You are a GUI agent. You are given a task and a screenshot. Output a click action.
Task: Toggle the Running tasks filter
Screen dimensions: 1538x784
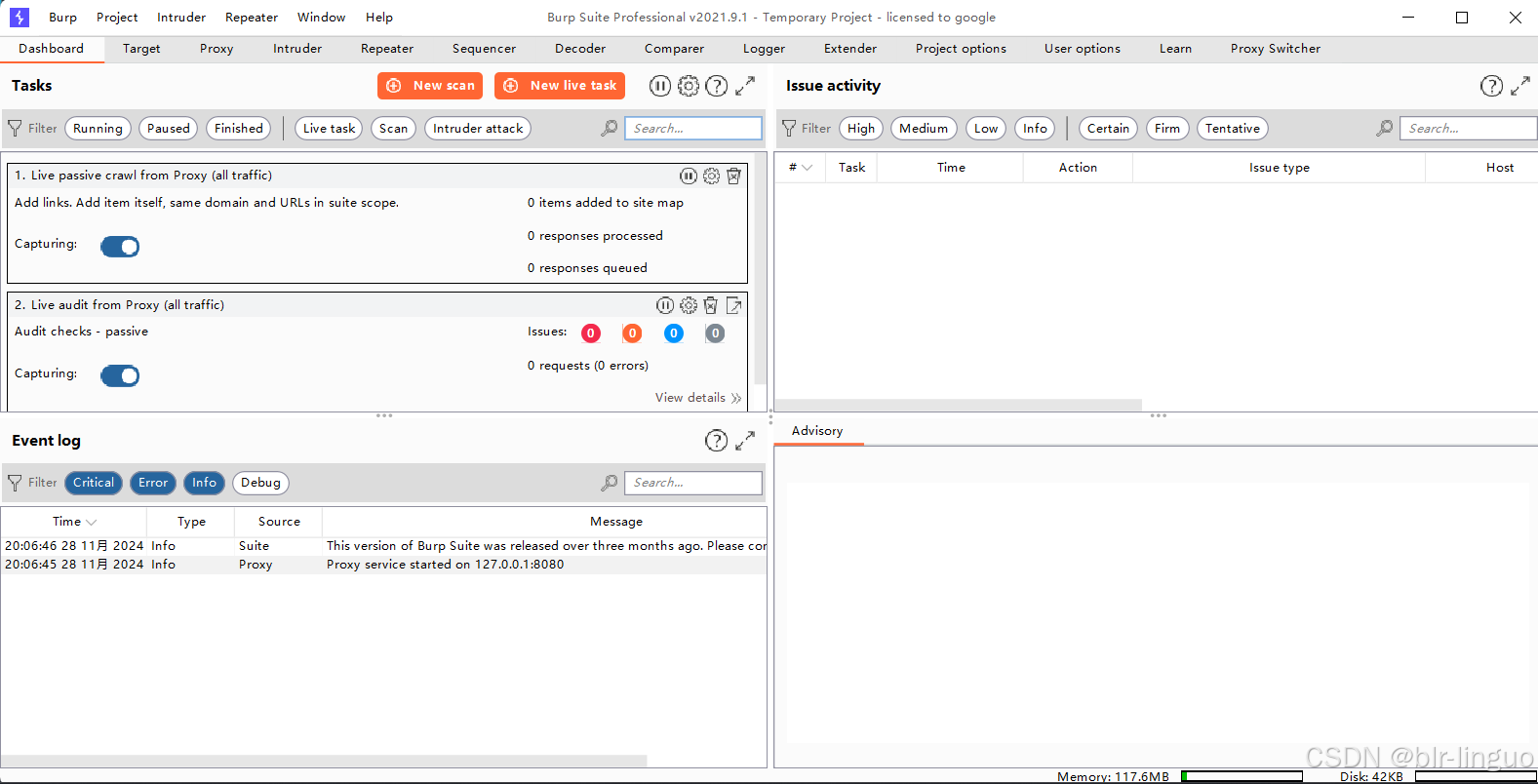coord(98,129)
